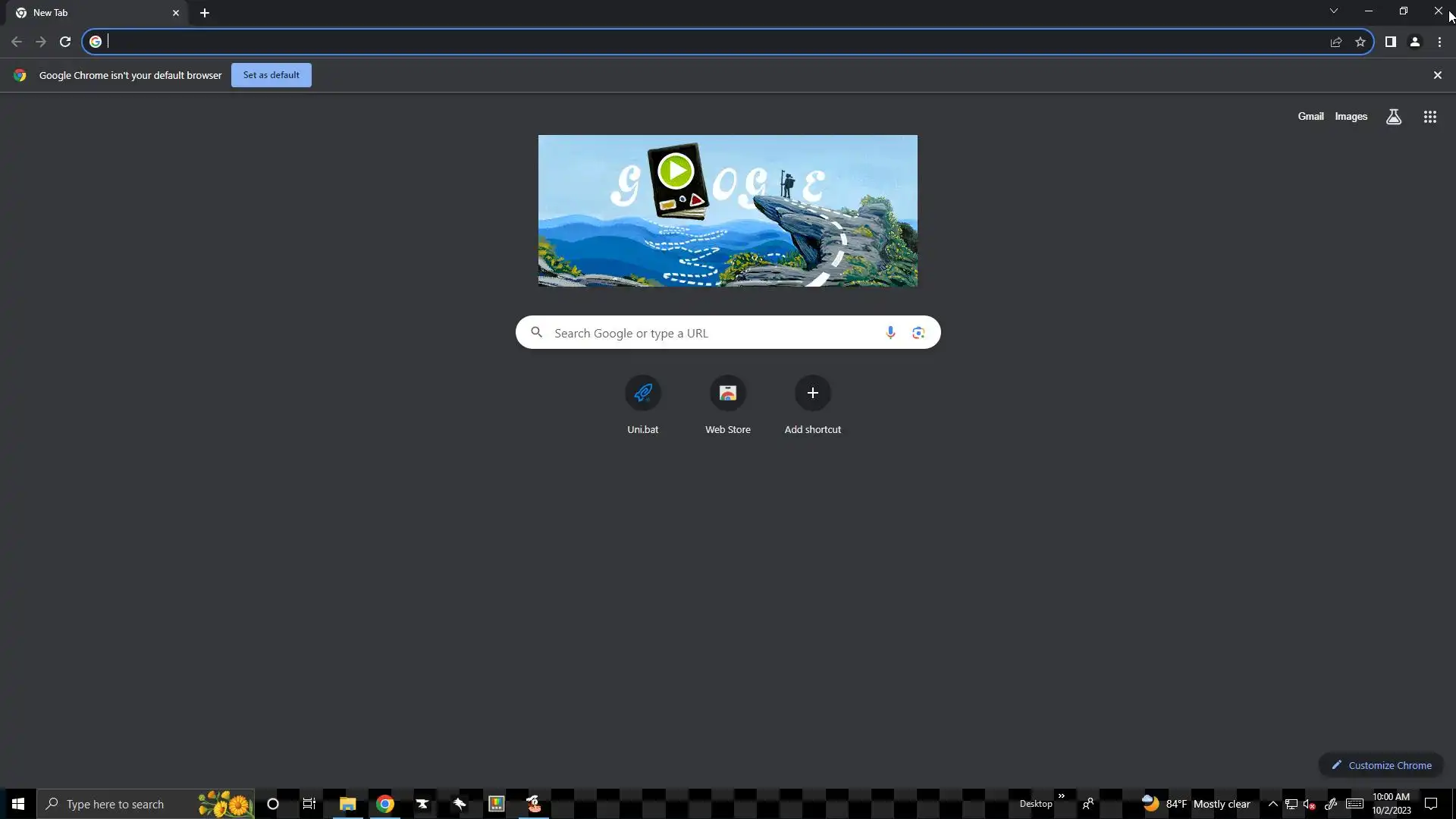Dismiss the default browser infobar
The height and width of the screenshot is (819, 1456).
tap(1437, 75)
